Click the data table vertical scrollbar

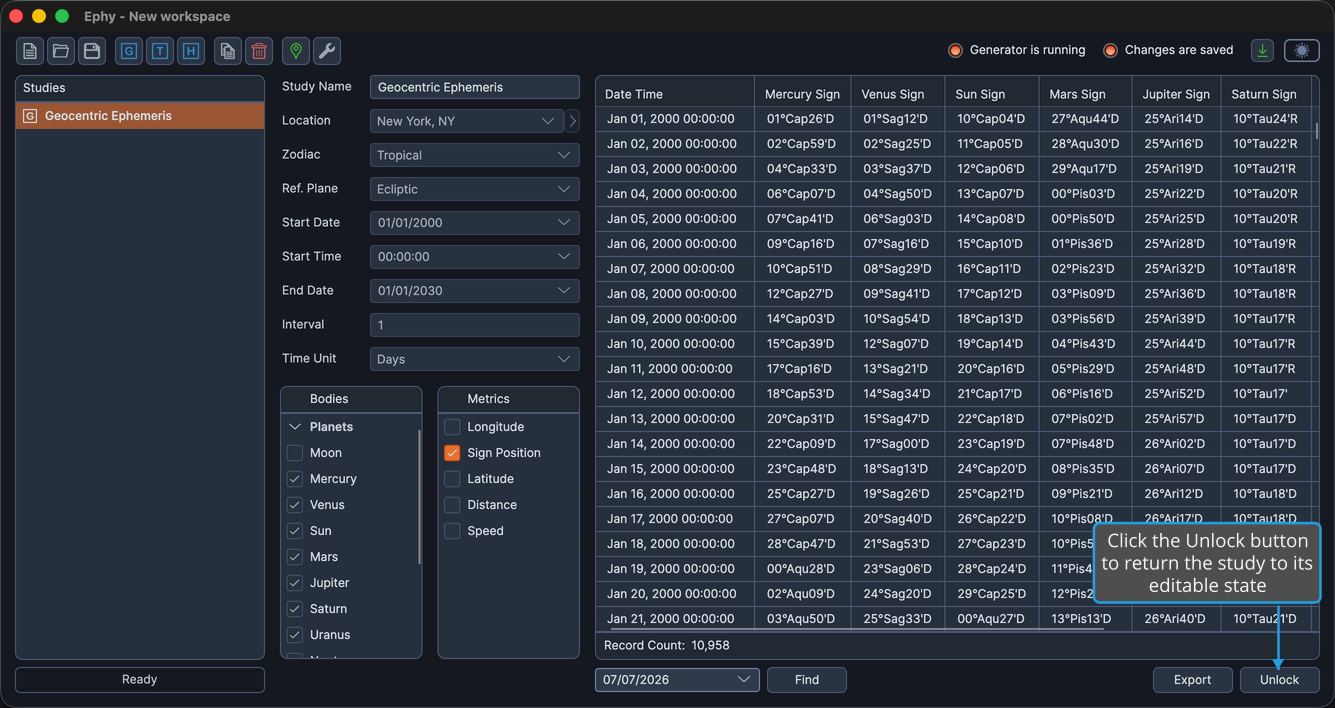pos(1316,132)
